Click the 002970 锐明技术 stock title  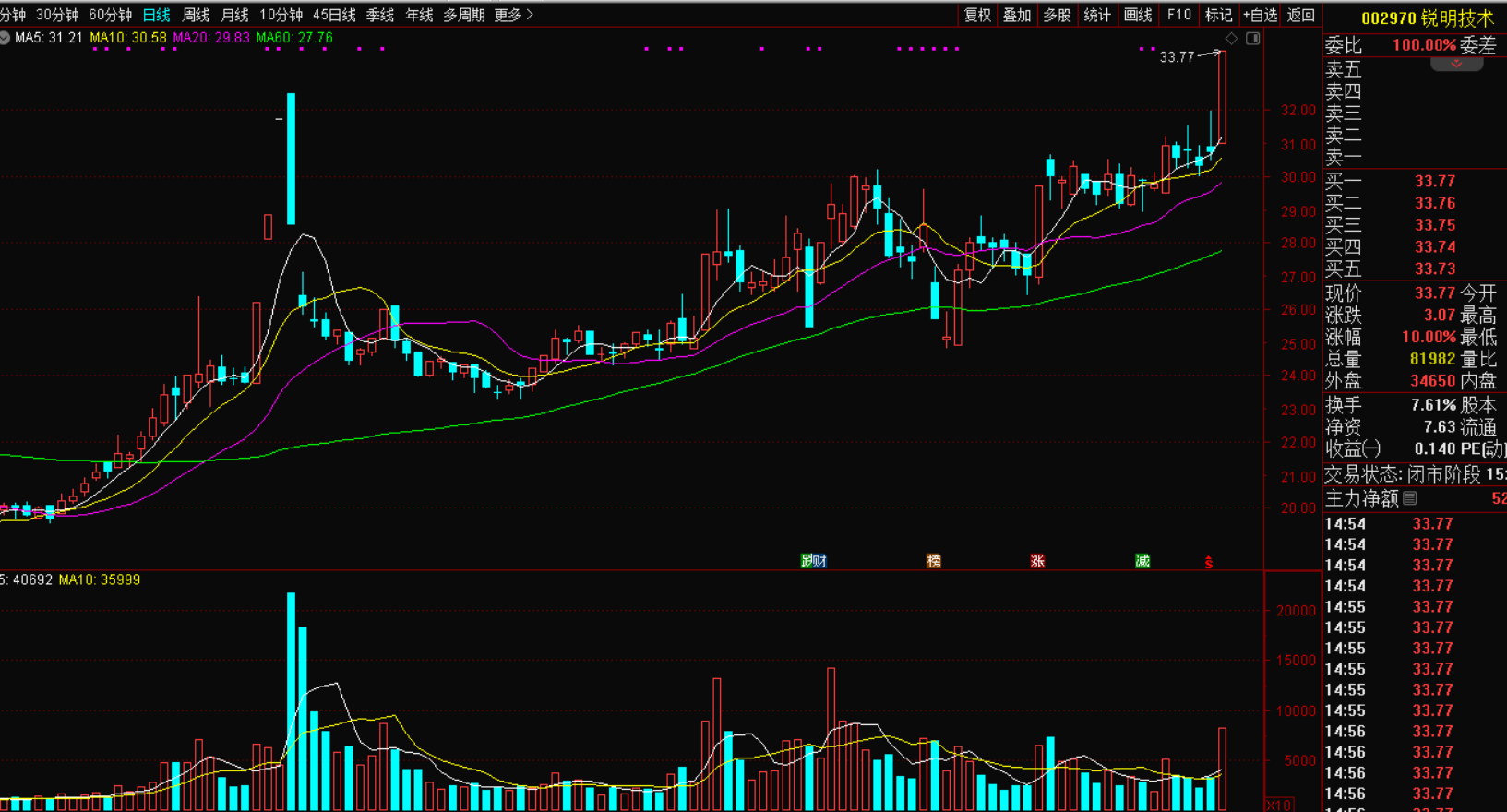[x=1427, y=18]
